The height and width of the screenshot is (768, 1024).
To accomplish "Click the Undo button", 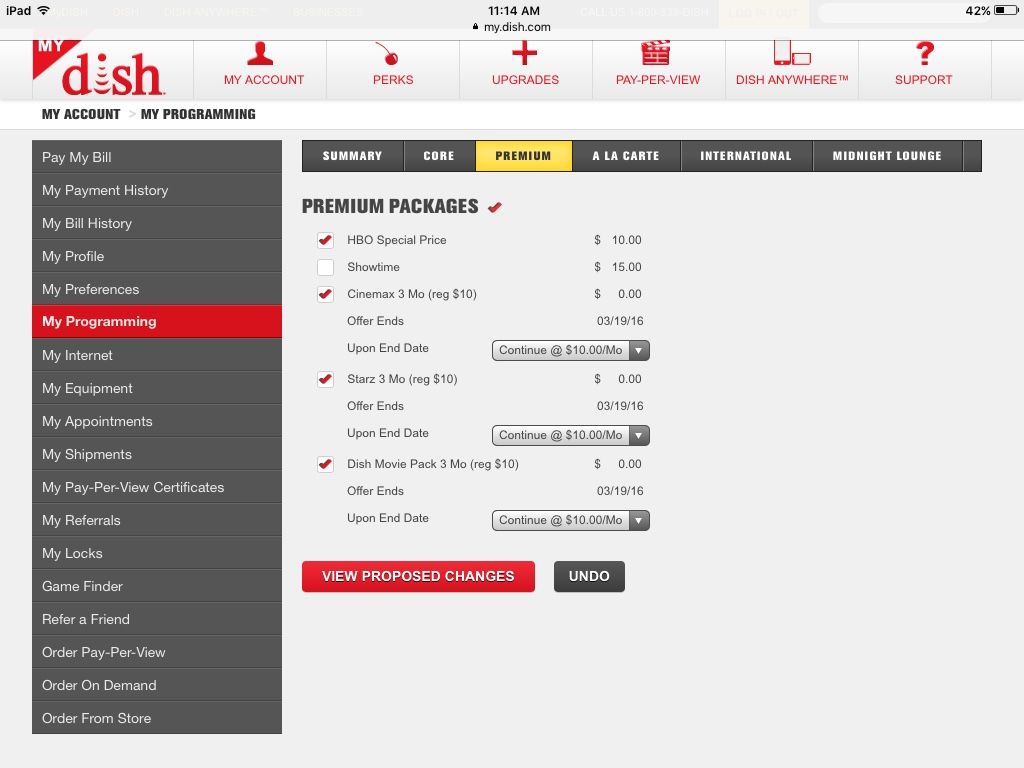I will [589, 576].
